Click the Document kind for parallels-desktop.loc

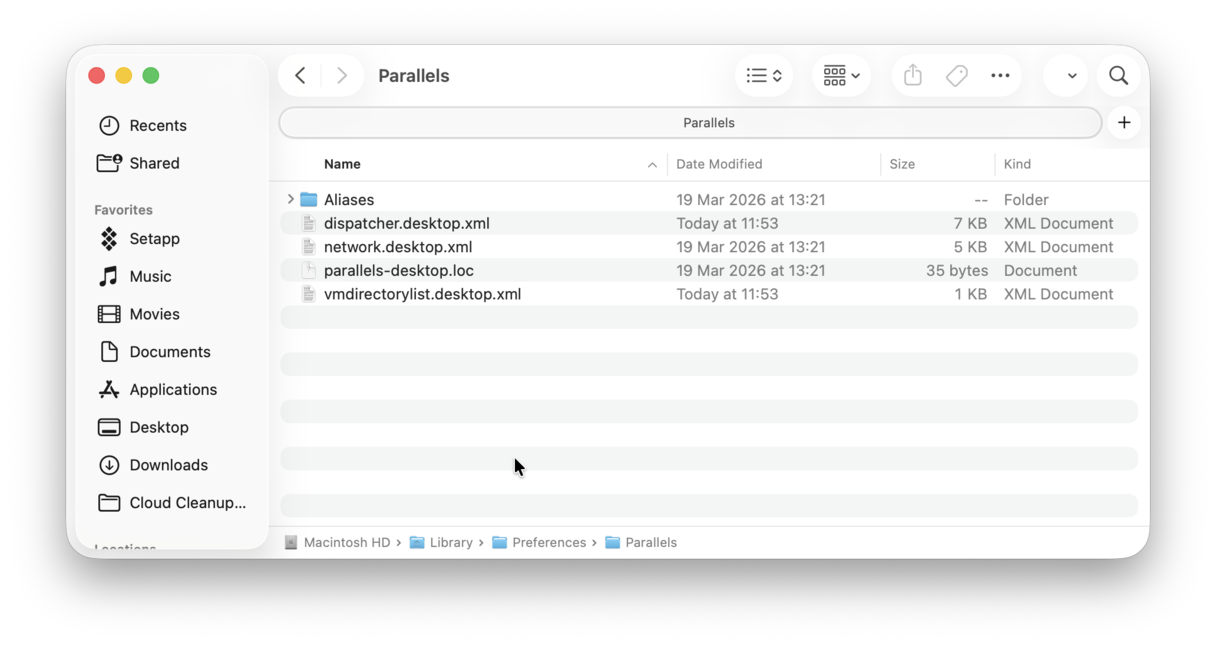coord(1040,270)
